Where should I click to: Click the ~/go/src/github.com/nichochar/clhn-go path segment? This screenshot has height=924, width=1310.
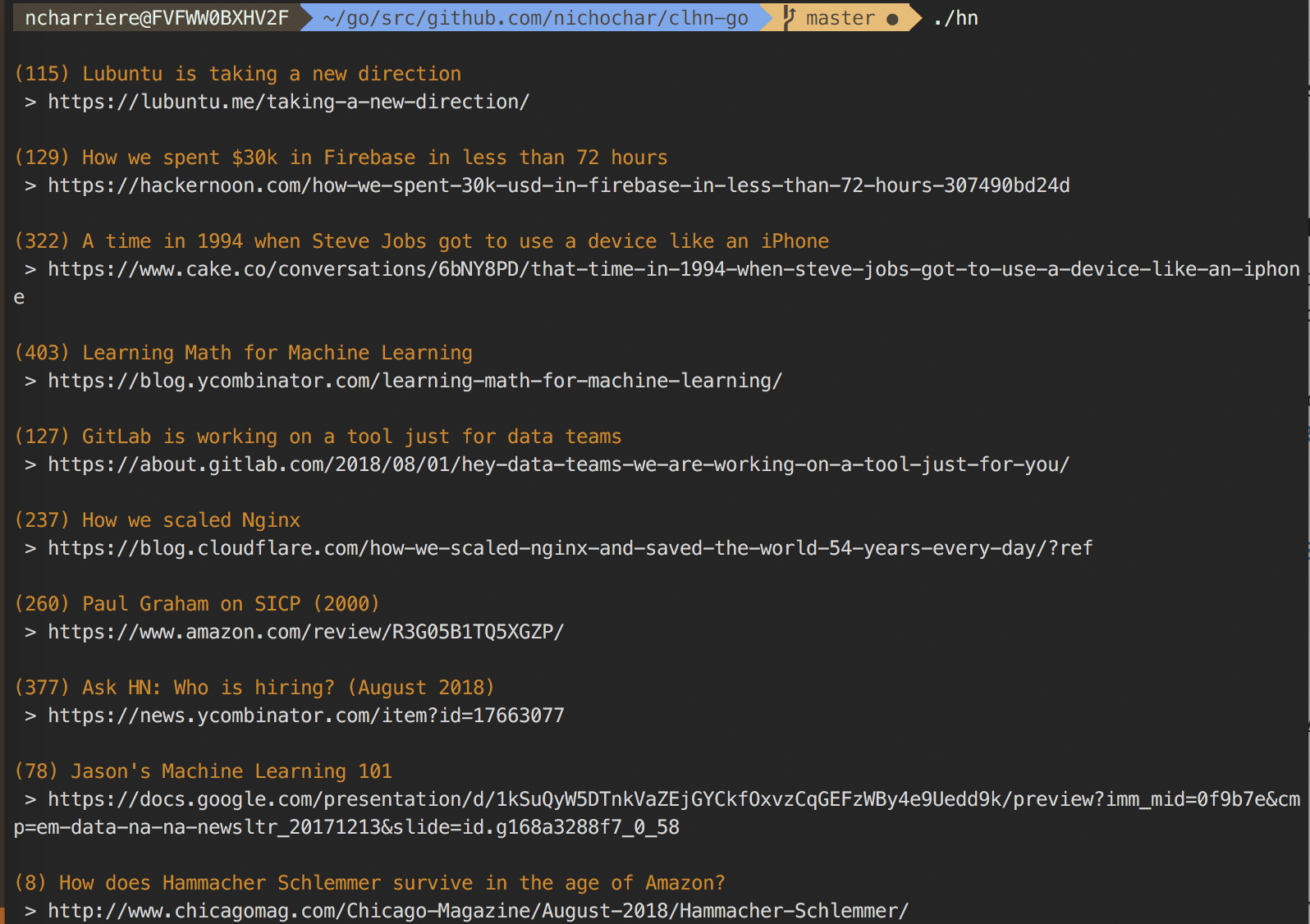click(535, 18)
